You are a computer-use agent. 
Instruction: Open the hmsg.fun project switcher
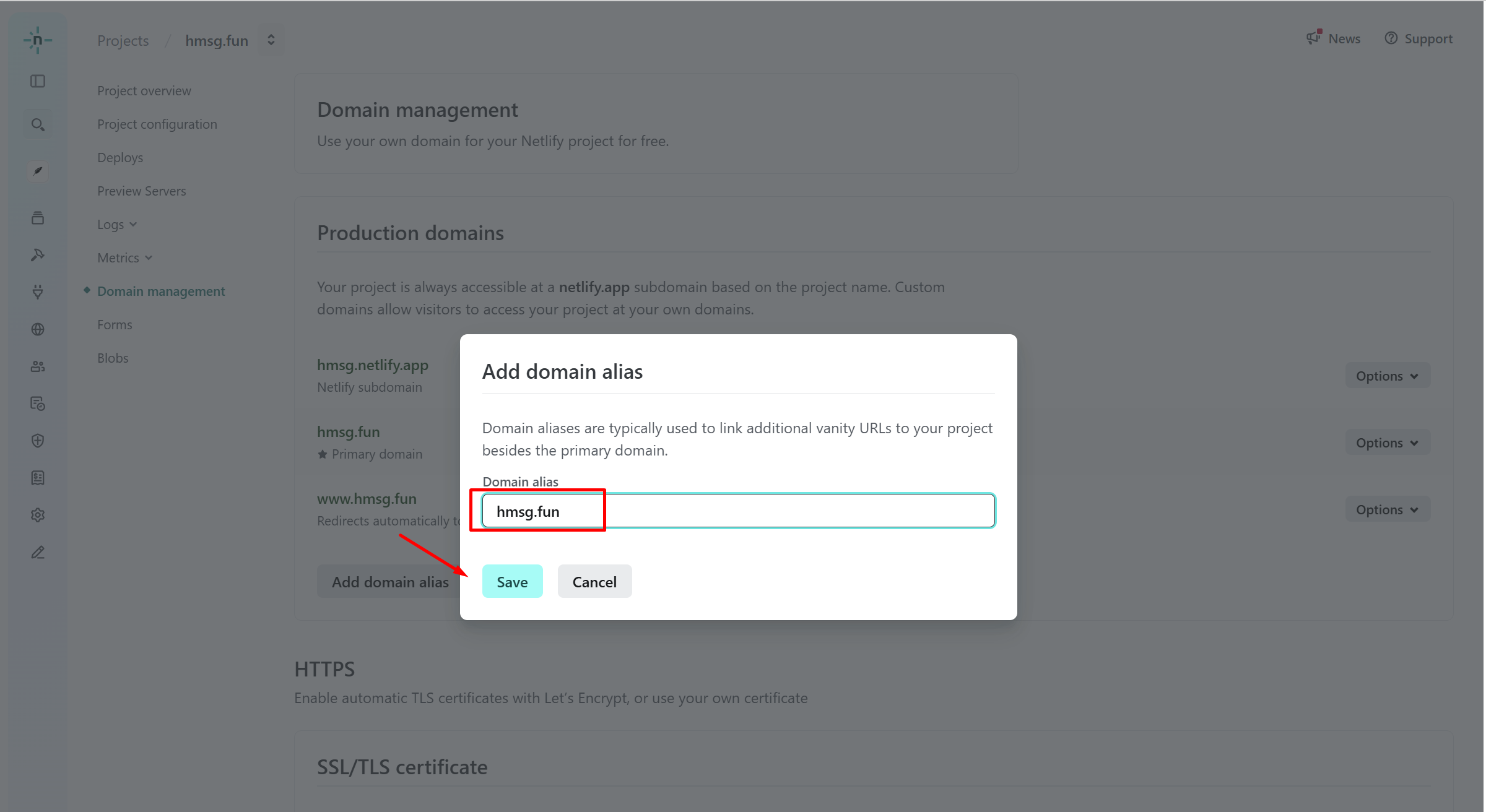pos(271,40)
